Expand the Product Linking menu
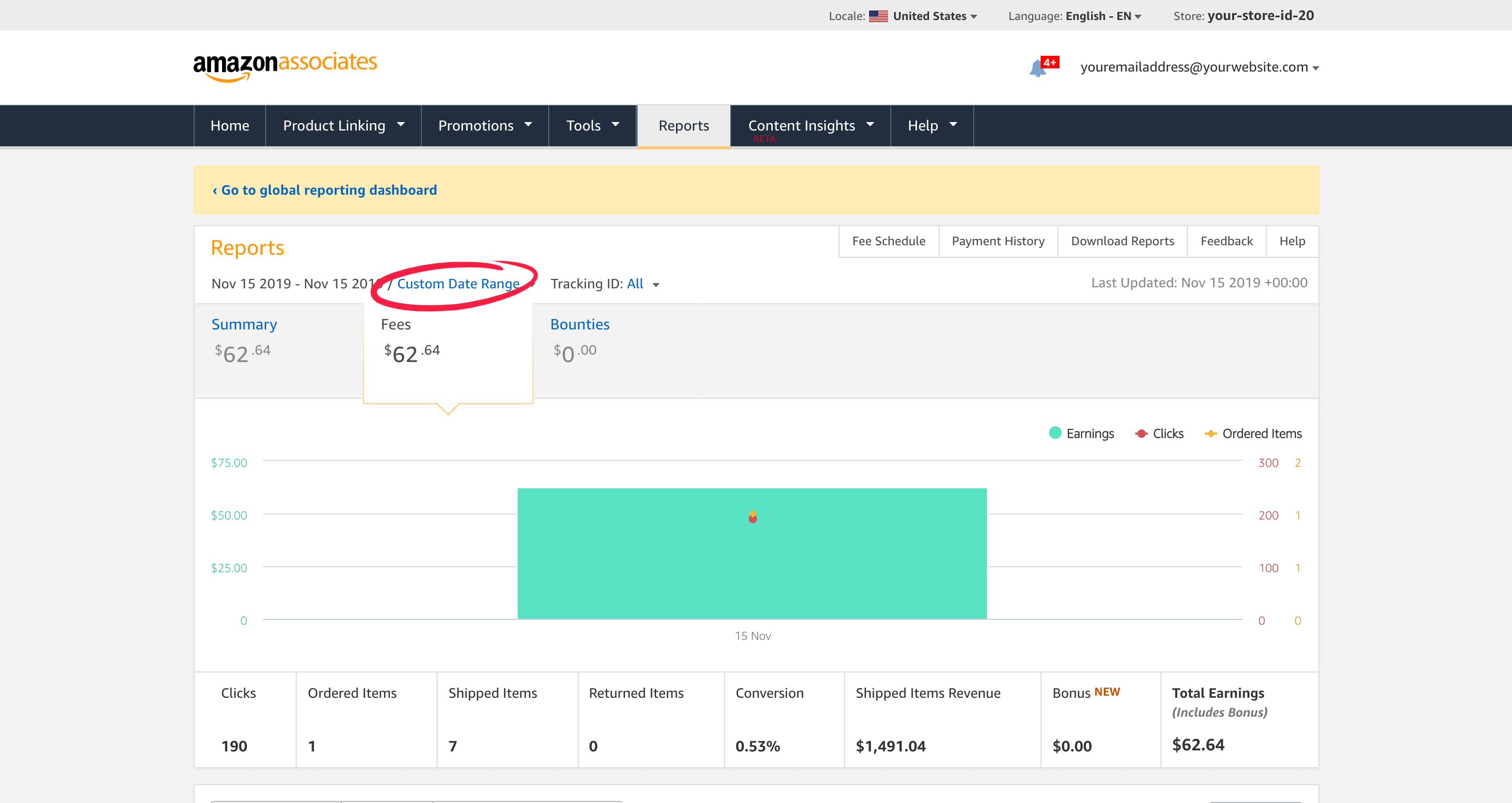Screen dimensions: 1512x803 coord(344,126)
